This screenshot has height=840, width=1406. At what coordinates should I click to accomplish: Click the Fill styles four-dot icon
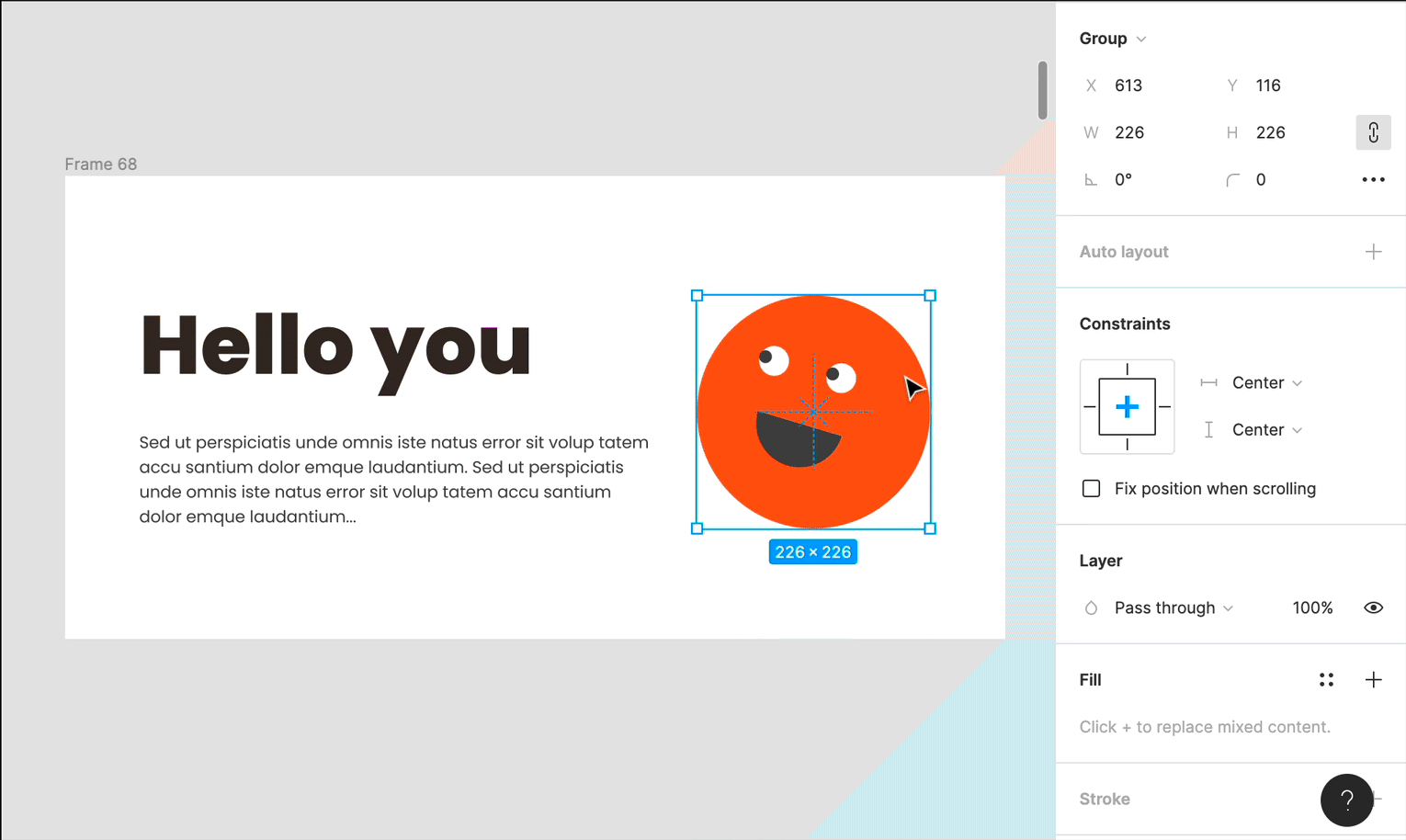point(1326,680)
